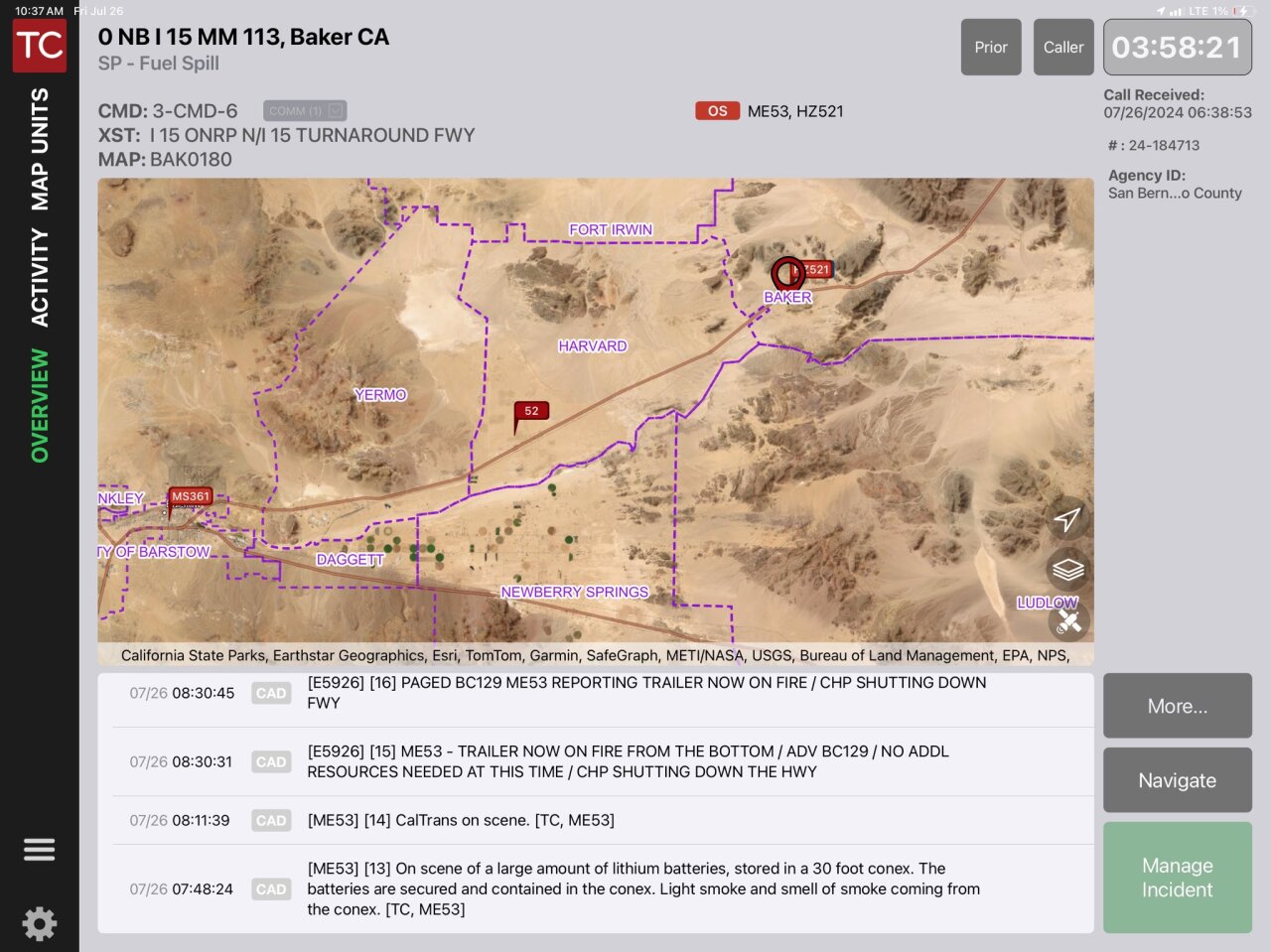The width and height of the screenshot is (1271, 952).
Task: Click the MS361 unit marker near Barstow
Action: tap(190, 496)
